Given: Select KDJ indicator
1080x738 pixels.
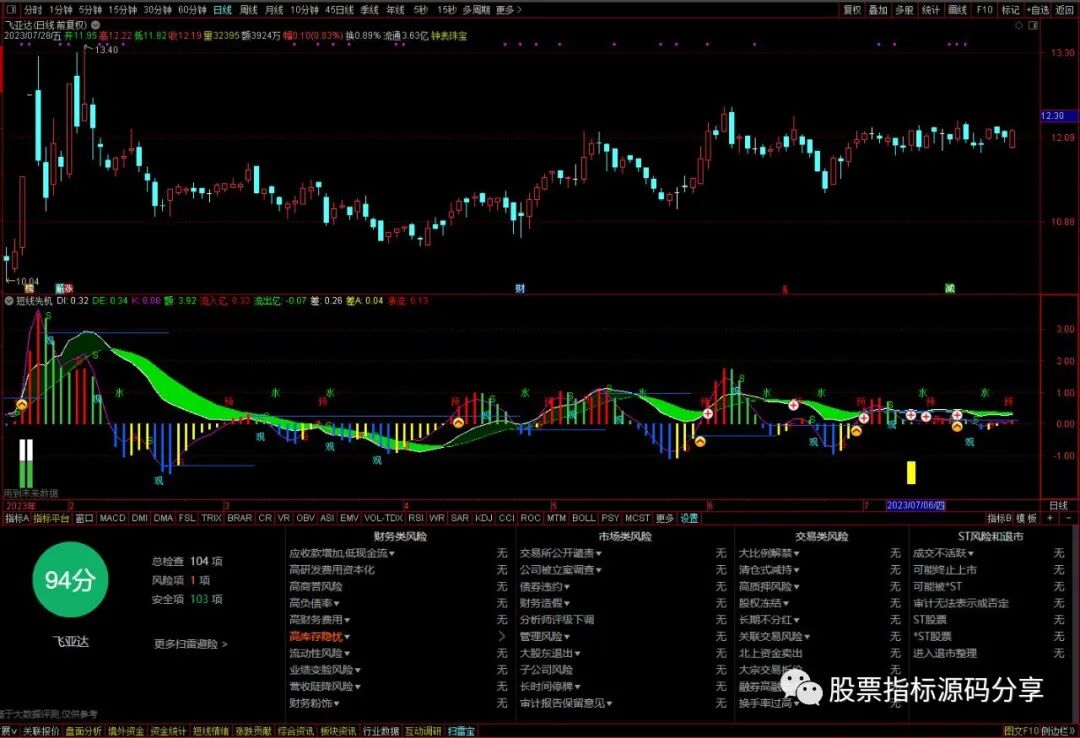Looking at the screenshot, I should 484,517.
